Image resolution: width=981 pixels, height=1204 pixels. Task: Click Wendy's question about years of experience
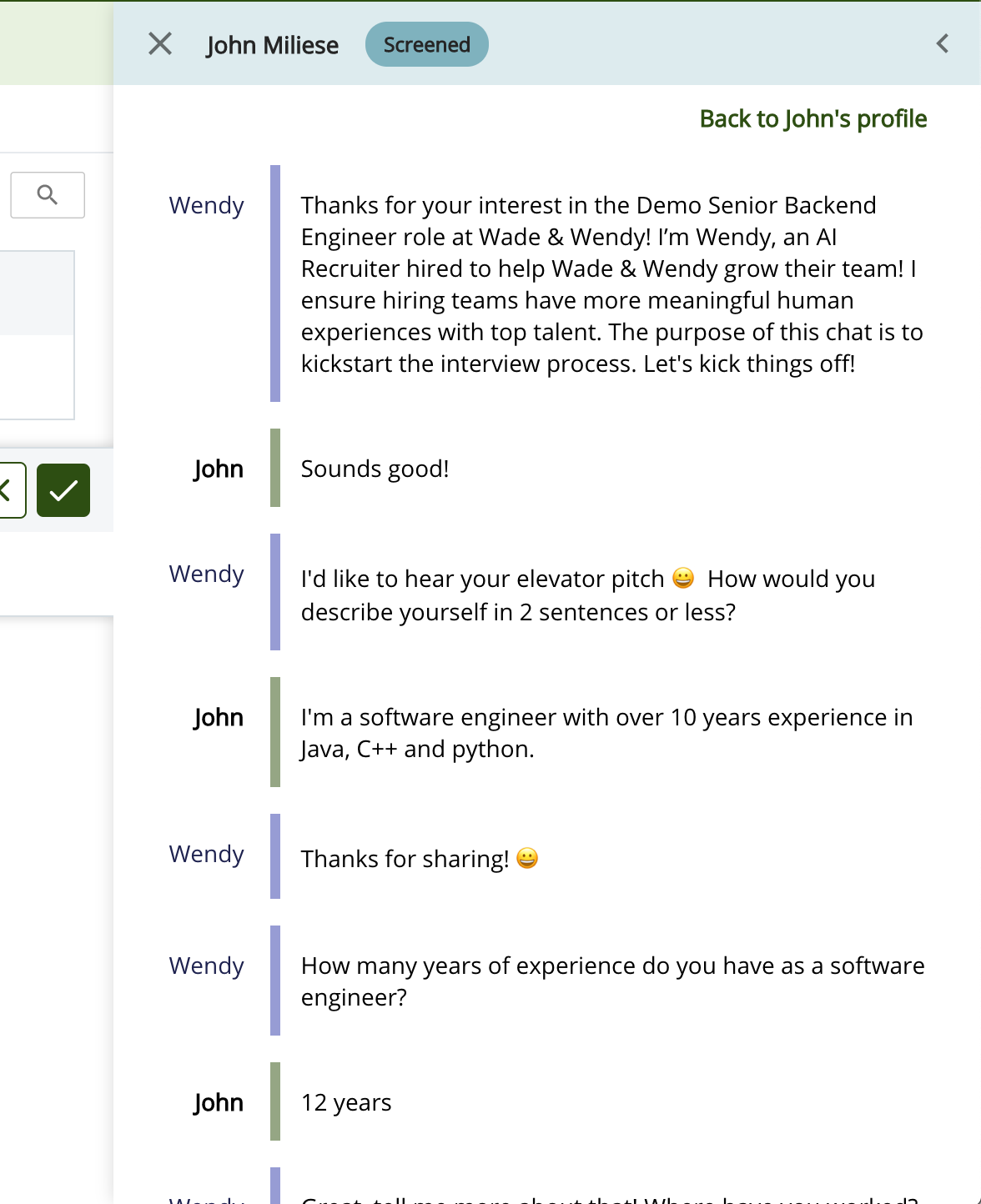click(x=612, y=981)
